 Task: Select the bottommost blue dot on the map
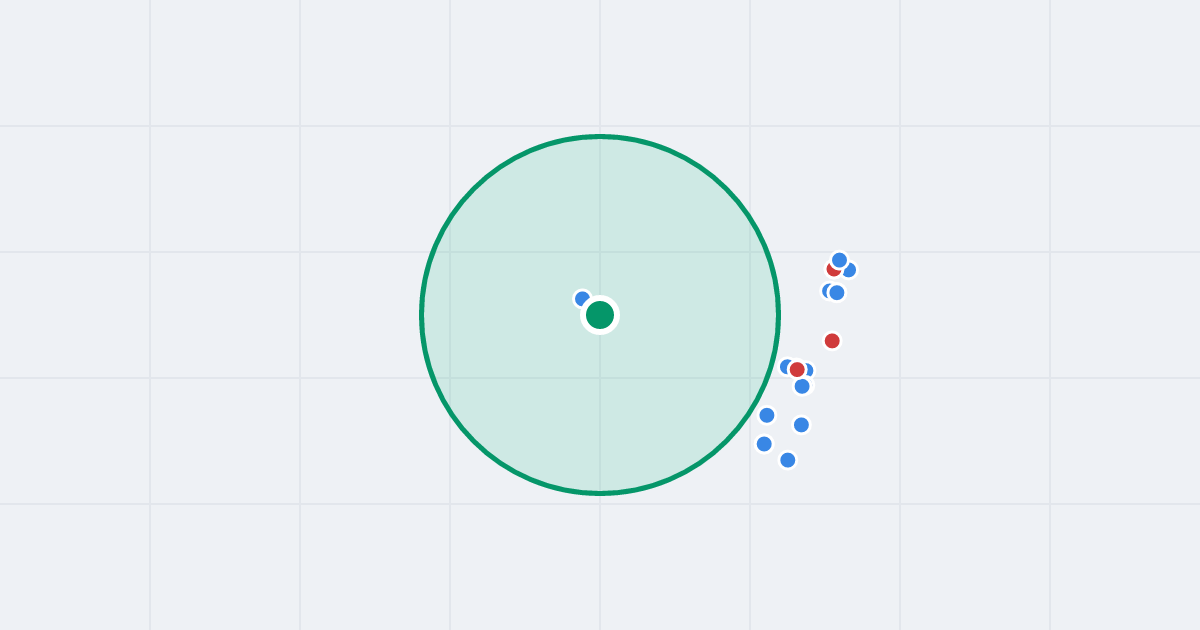[x=788, y=460]
